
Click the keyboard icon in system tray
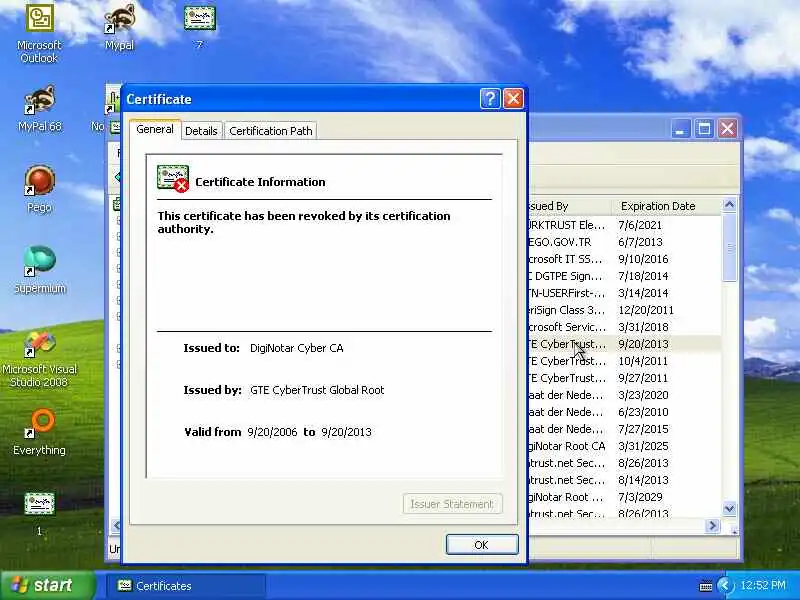click(x=706, y=586)
